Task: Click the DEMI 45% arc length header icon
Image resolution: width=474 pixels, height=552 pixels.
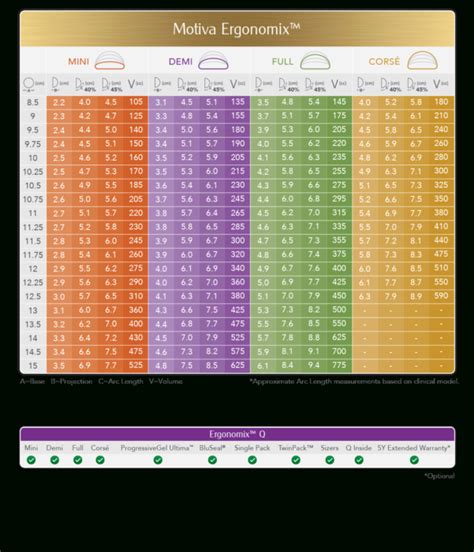Action: [213, 85]
